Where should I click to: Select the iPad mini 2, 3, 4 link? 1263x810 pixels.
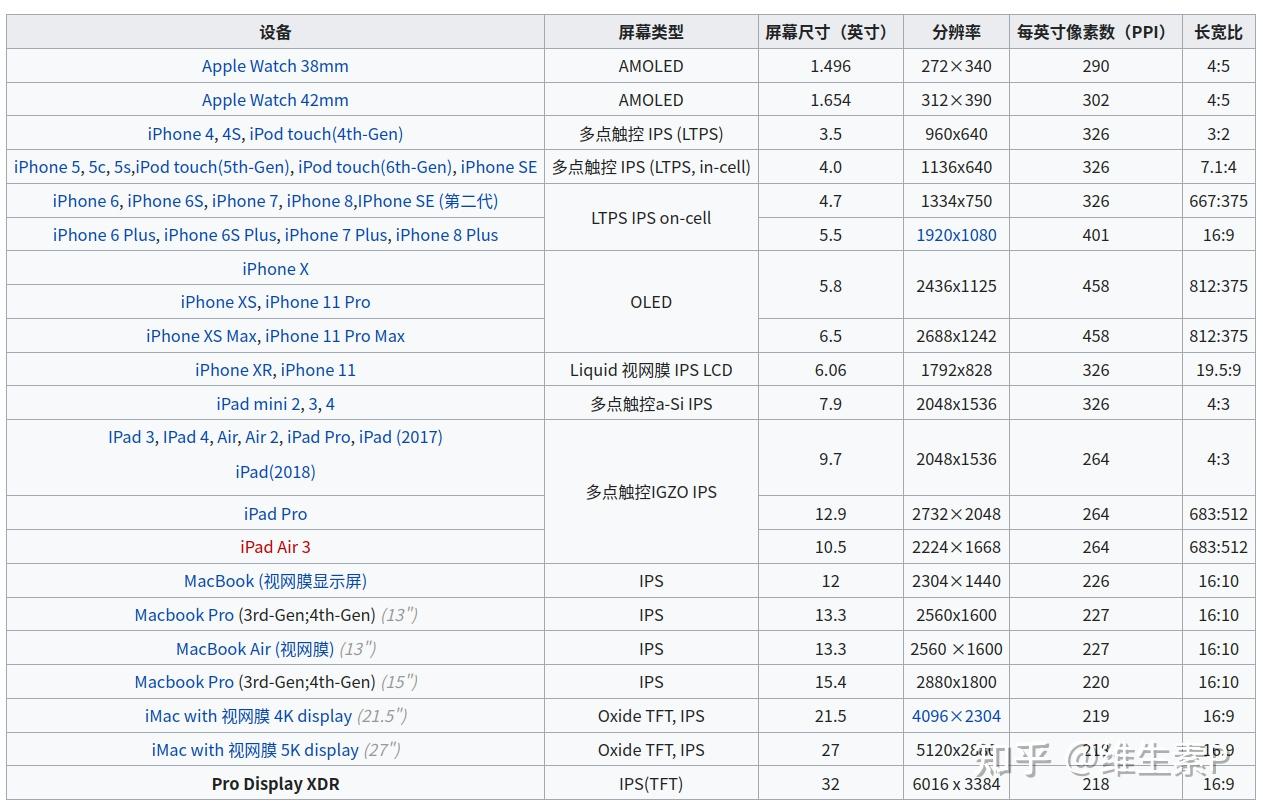coord(275,403)
